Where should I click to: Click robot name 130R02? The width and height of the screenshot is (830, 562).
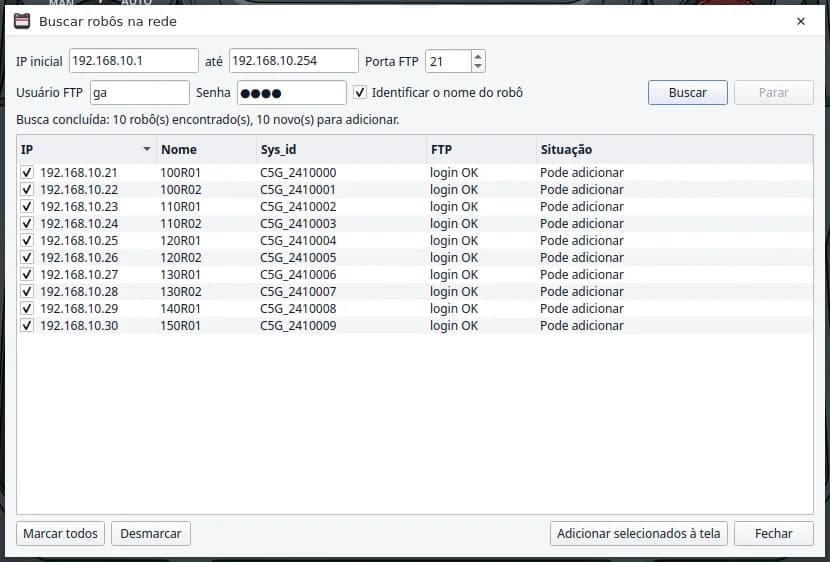pyautogui.click(x=181, y=291)
